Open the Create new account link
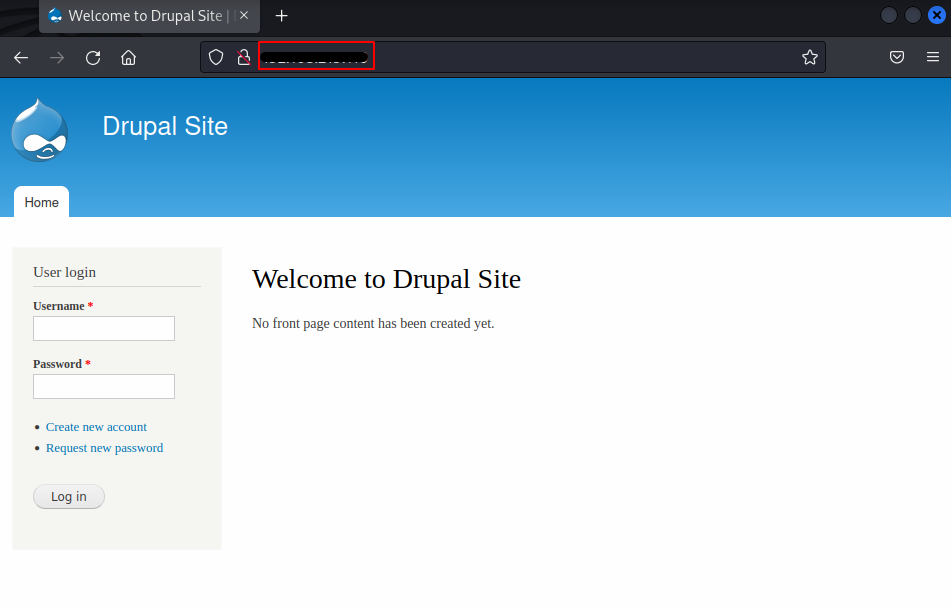The height and width of the screenshot is (607, 951). 96,427
